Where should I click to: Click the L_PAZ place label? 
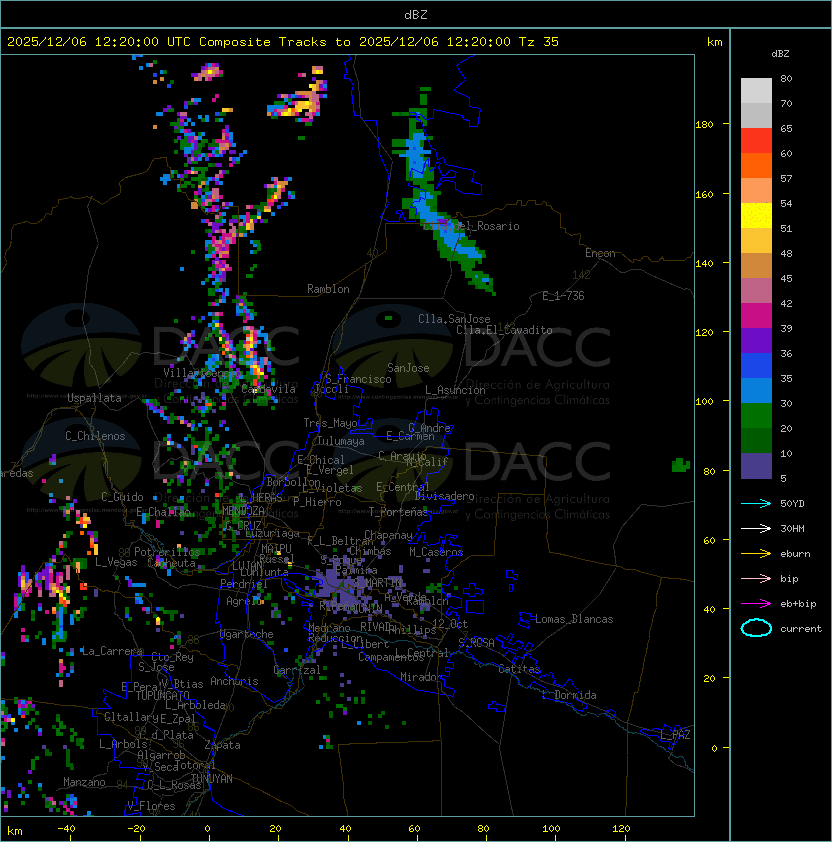click(675, 735)
